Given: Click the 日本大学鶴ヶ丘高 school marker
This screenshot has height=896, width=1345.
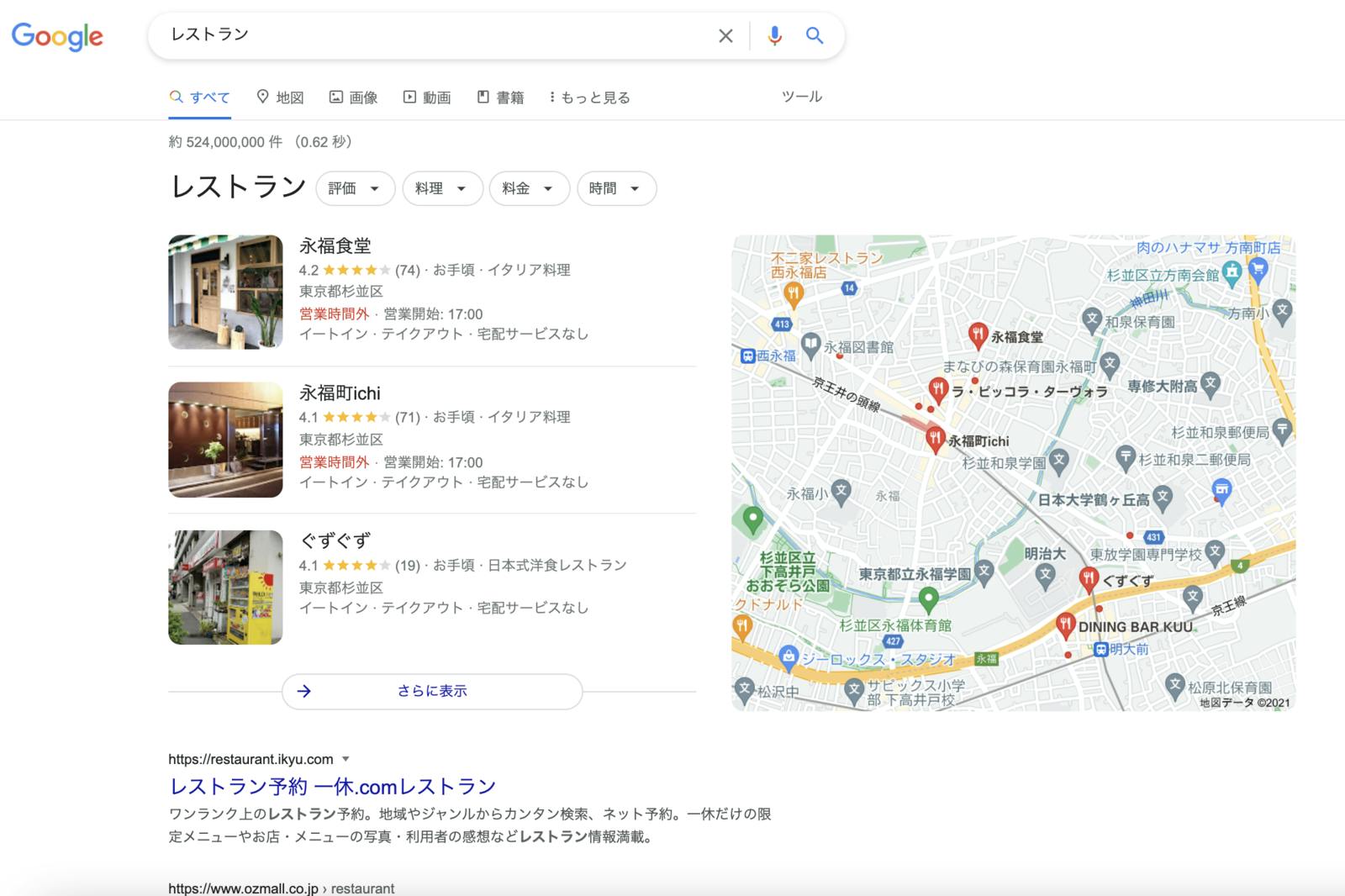Looking at the screenshot, I should [x=1163, y=498].
